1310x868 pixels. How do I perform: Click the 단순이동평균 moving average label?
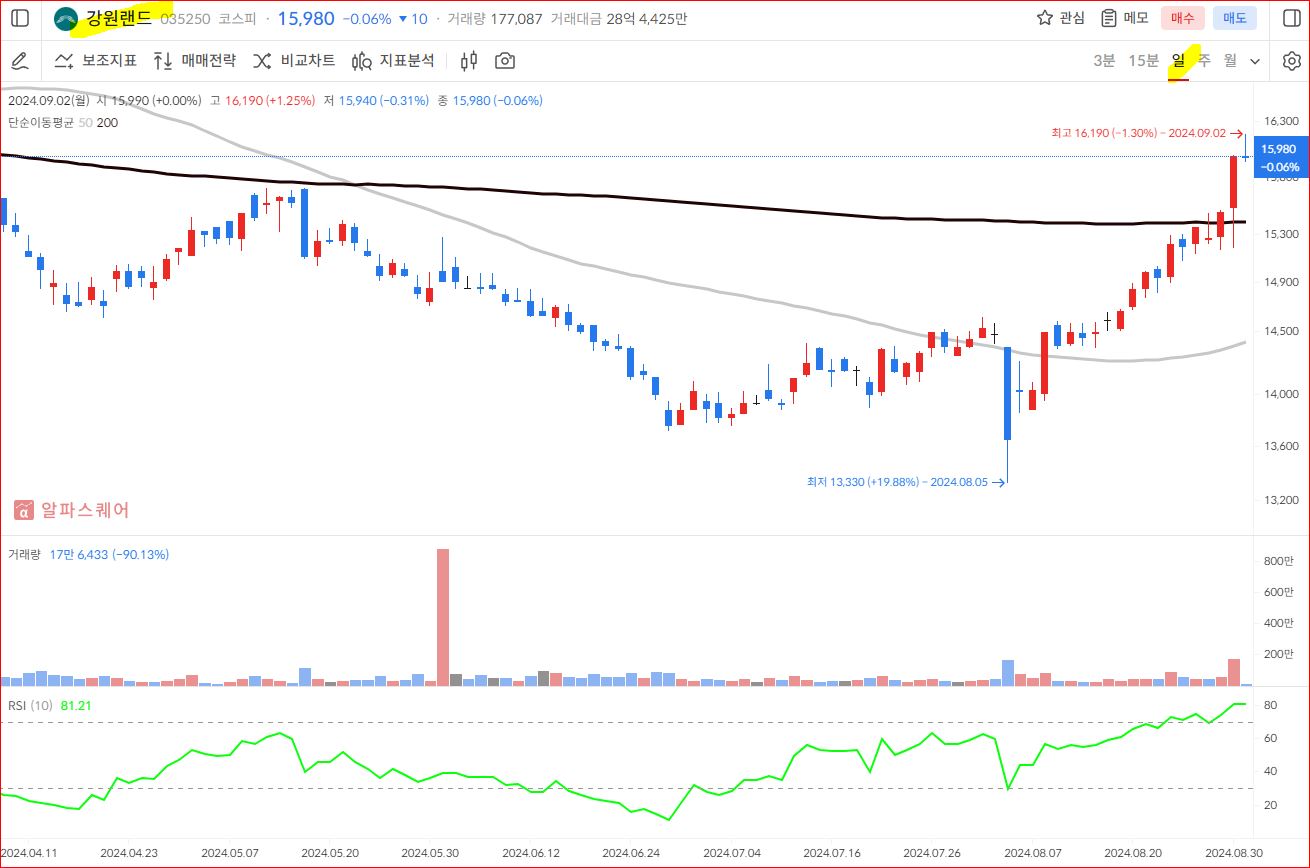coord(40,123)
